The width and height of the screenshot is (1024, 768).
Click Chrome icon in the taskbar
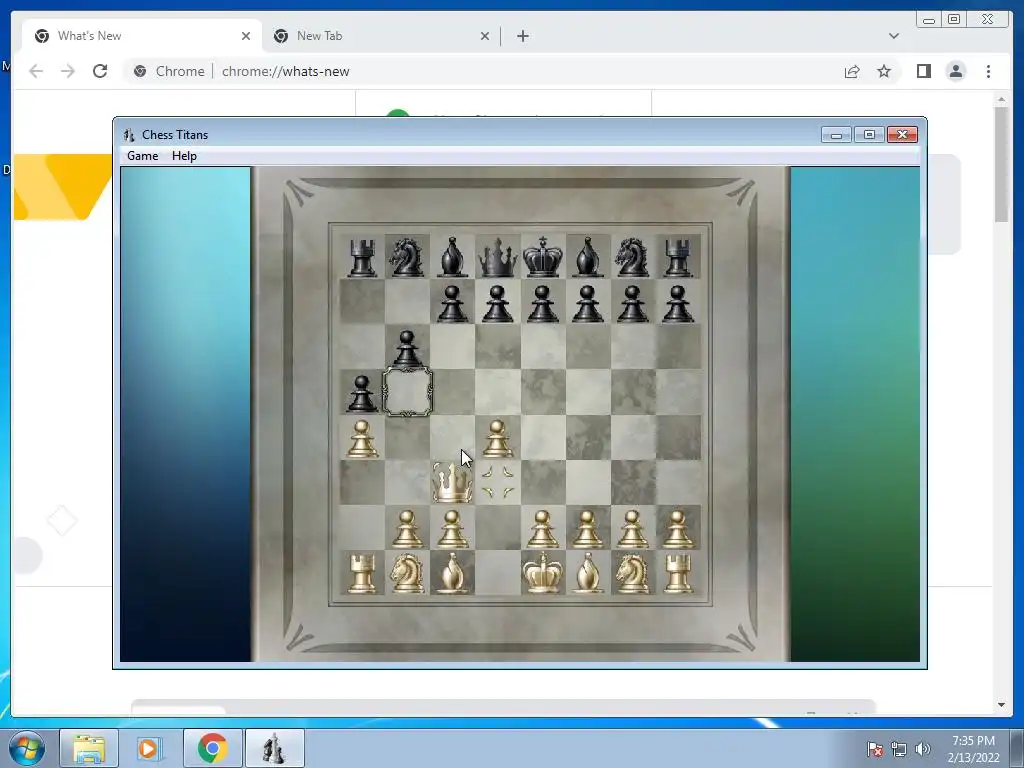pos(212,748)
